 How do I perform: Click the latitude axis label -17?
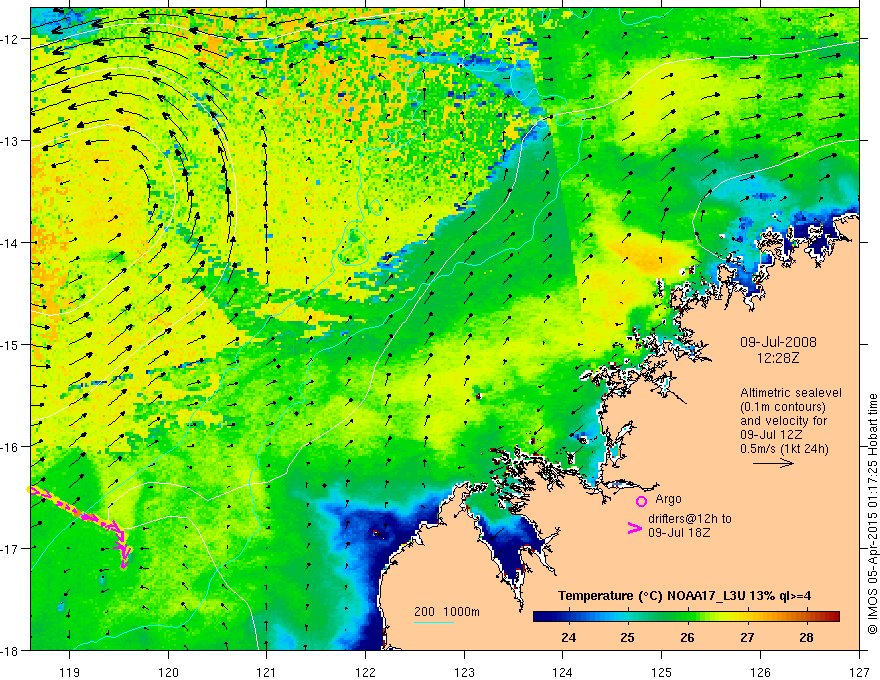10,548
